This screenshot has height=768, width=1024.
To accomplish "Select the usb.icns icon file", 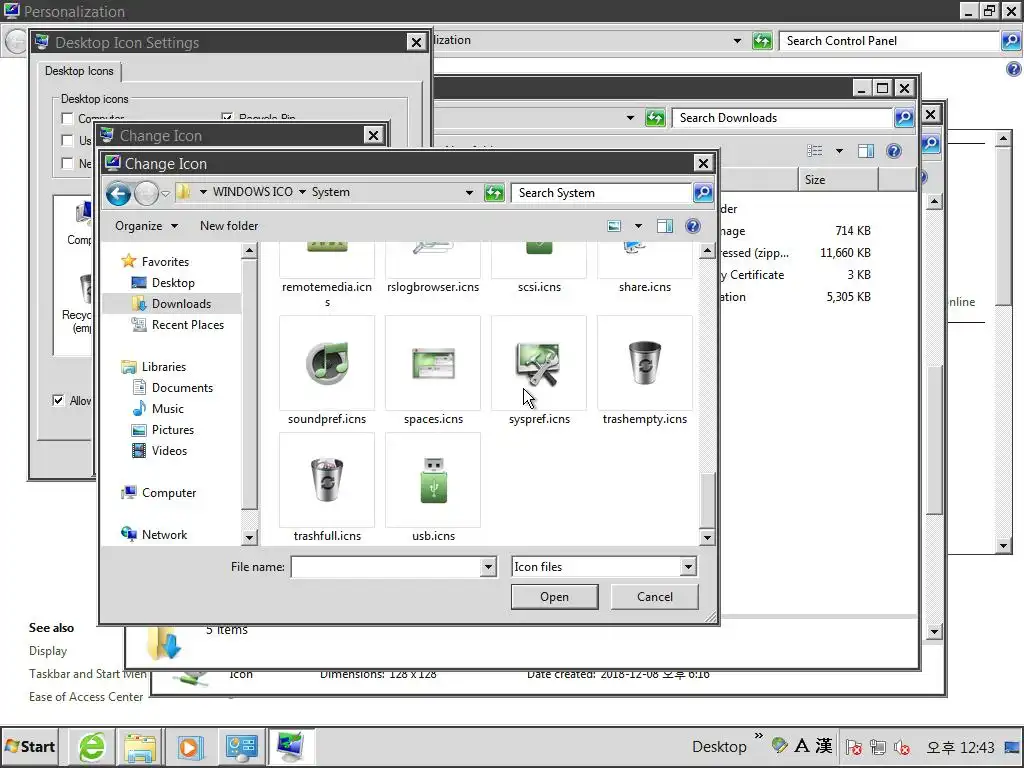I will (433, 487).
